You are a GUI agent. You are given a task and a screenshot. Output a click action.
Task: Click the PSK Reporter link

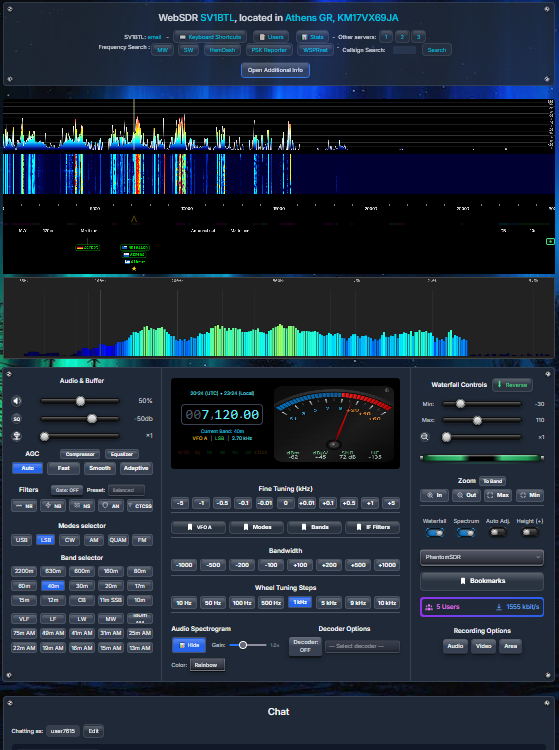[269, 50]
